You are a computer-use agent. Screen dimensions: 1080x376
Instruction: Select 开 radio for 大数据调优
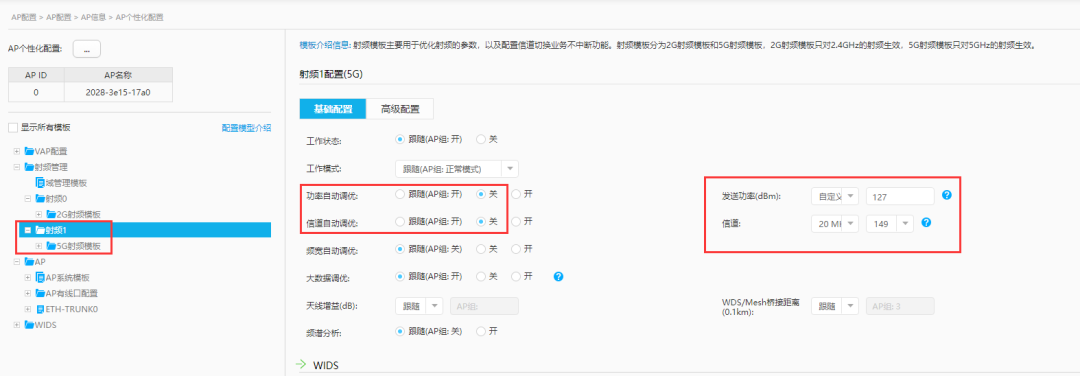point(516,276)
